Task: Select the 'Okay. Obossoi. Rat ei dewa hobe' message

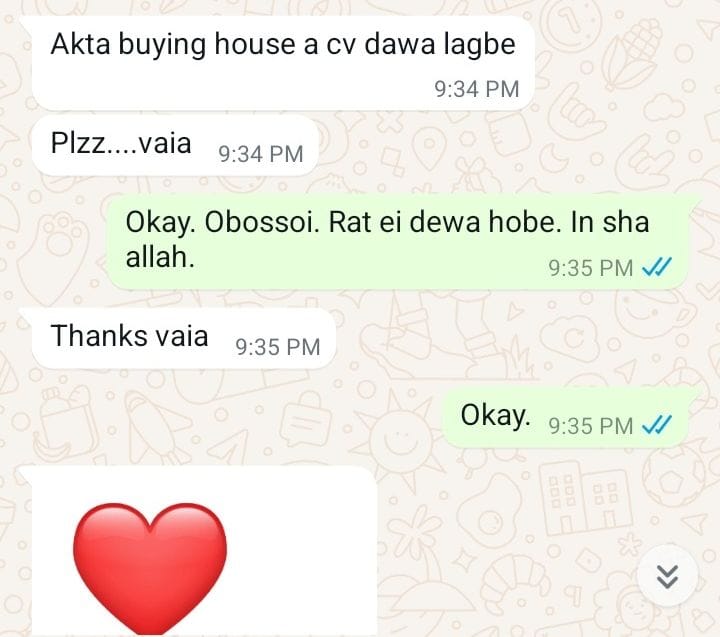Action: pos(396,242)
